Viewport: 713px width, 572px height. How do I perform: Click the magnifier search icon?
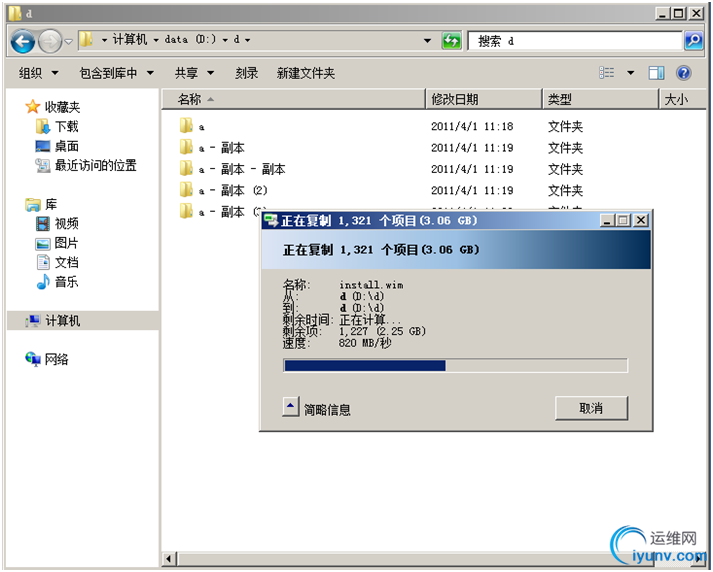pos(693,41)
